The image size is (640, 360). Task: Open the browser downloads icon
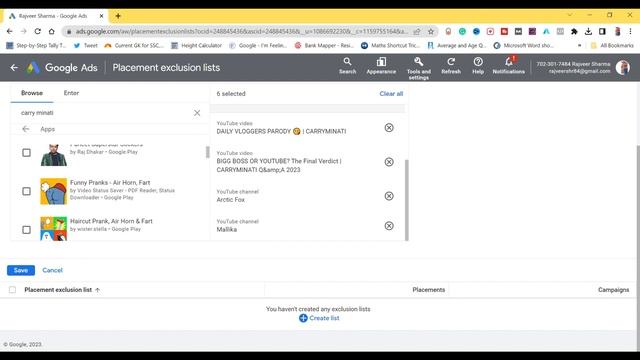pyautogui.click(x=588, y=31)
